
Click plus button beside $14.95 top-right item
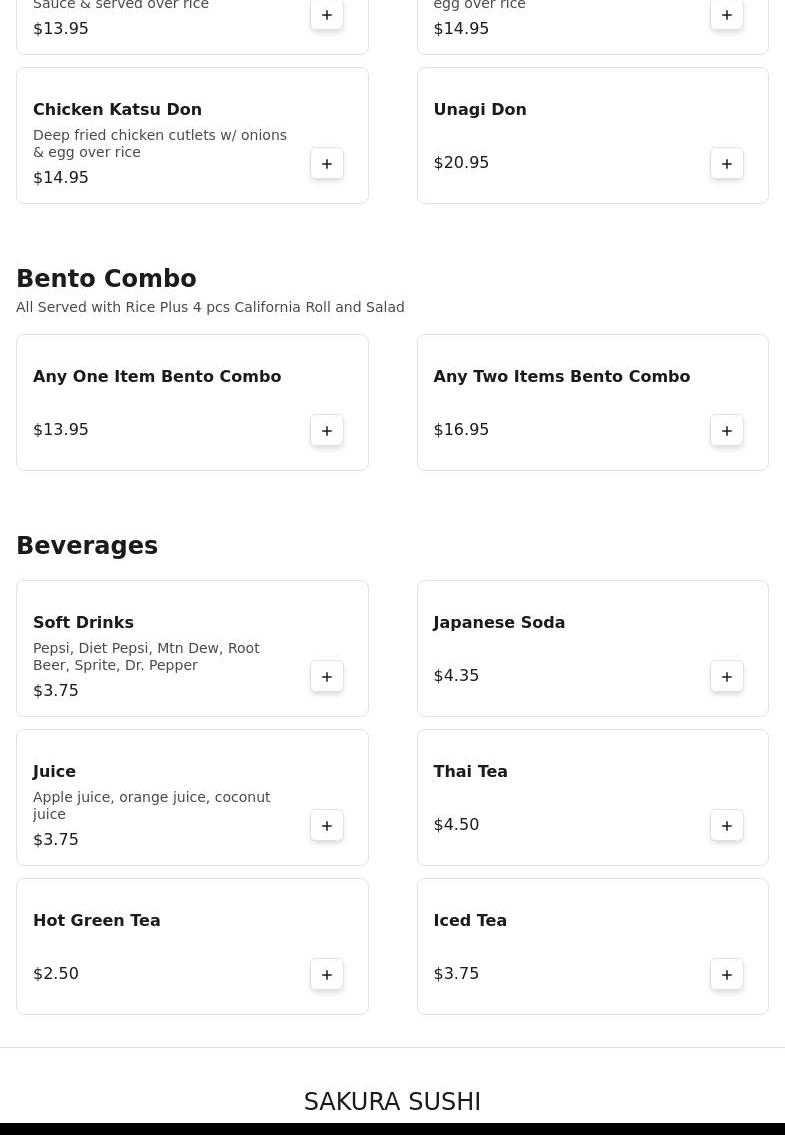727,15
